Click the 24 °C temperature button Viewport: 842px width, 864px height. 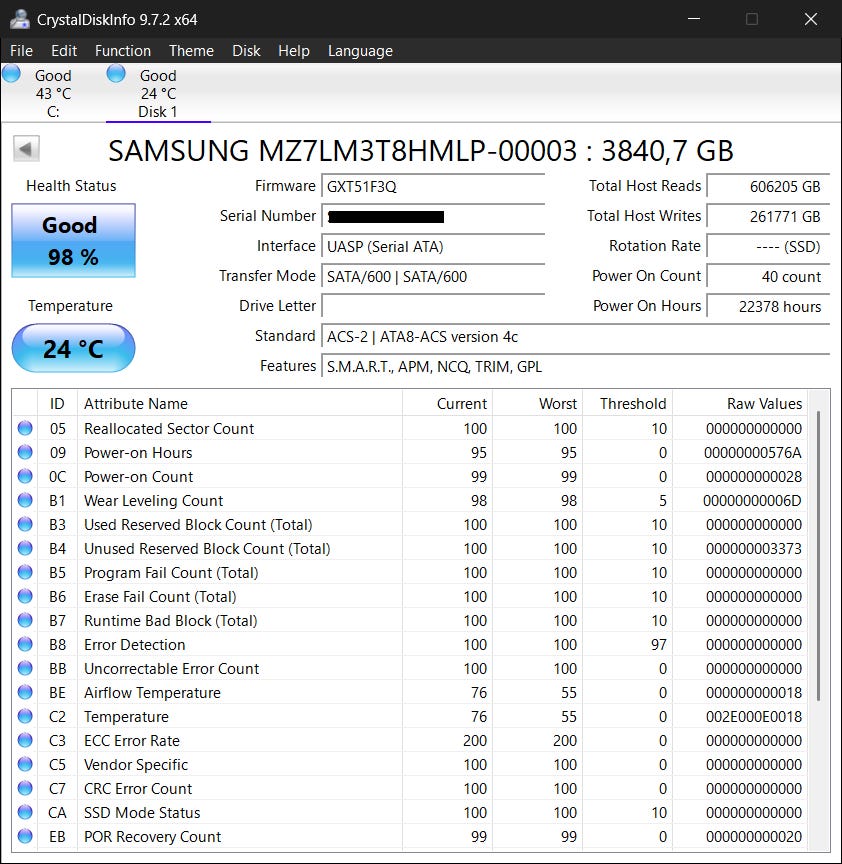[x=73, y=349]
